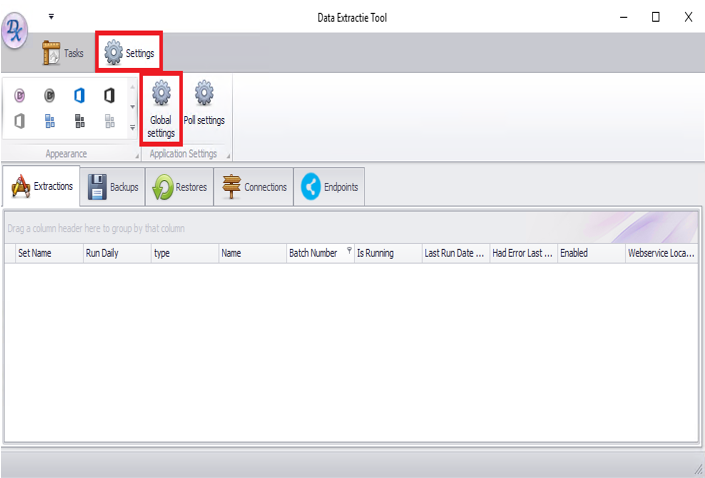Viewport: 705px width, 478px height.
Task: Open the Connections tab
Action: pos(254,187)
